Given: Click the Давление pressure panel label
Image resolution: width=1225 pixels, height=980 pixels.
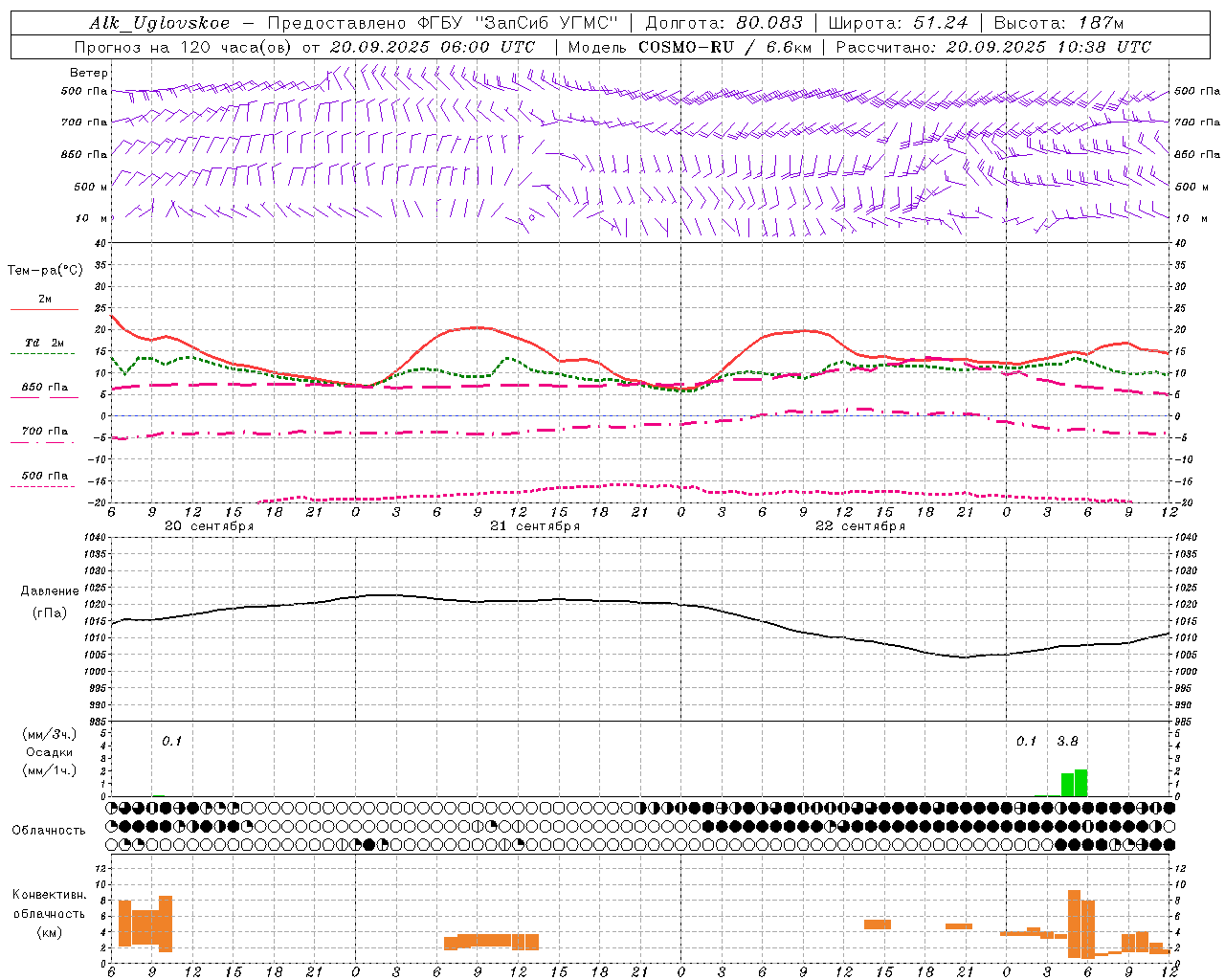Looking at the screenshot, I should (x=50, y=591).
